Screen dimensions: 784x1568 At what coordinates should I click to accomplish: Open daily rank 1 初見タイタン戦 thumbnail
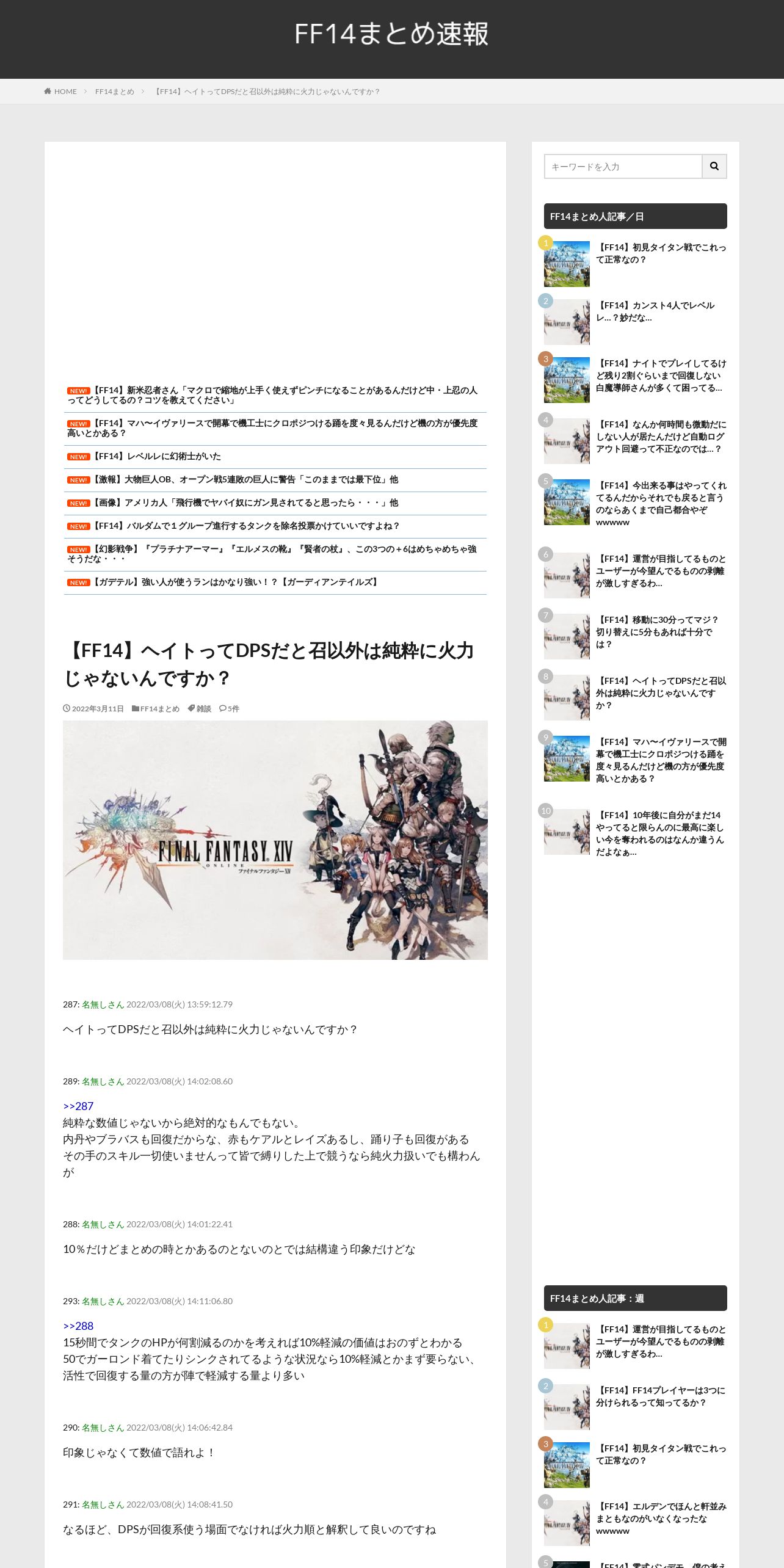coord(567,264)
